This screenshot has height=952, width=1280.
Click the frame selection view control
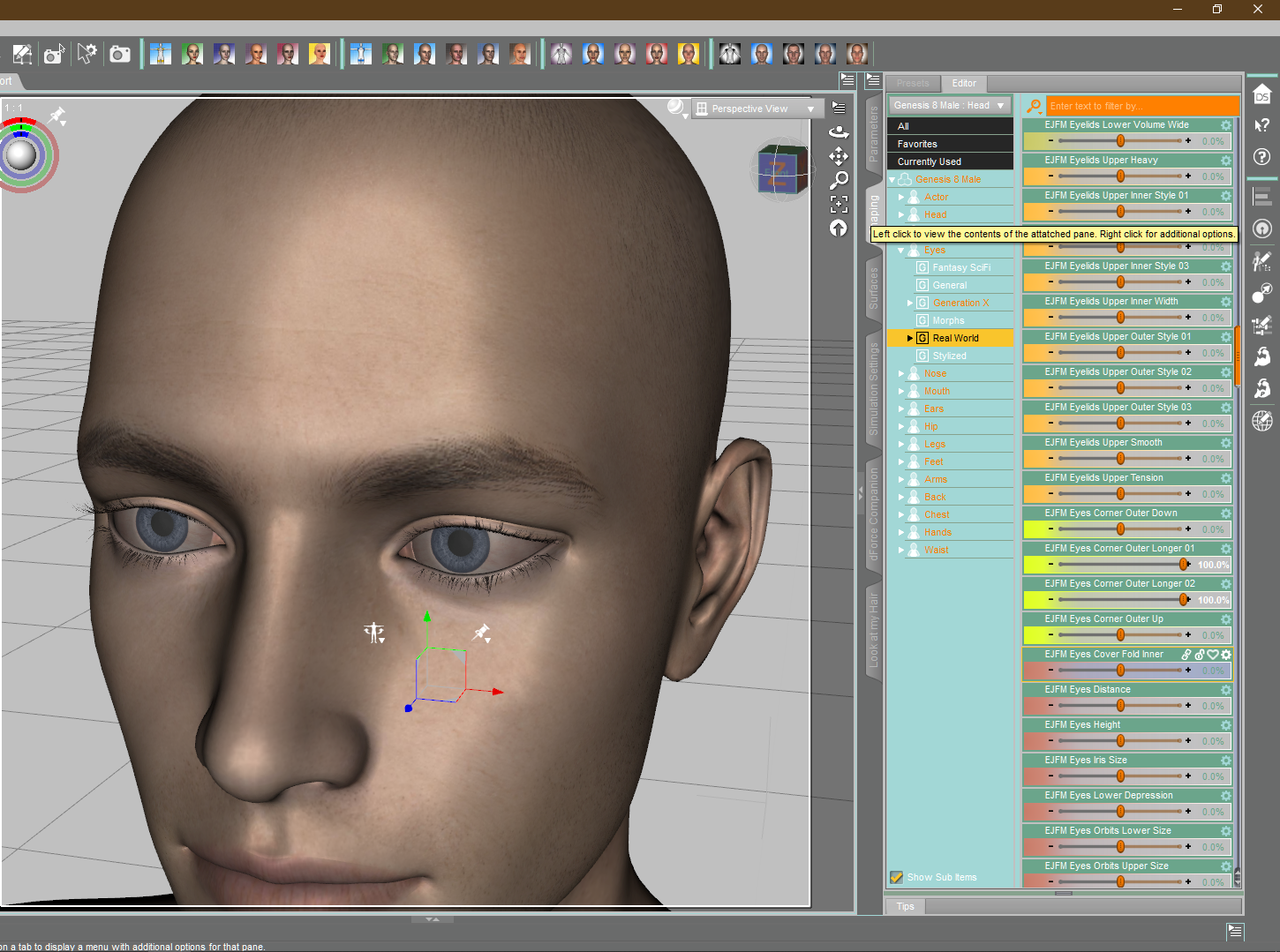[x=839, y=204]
